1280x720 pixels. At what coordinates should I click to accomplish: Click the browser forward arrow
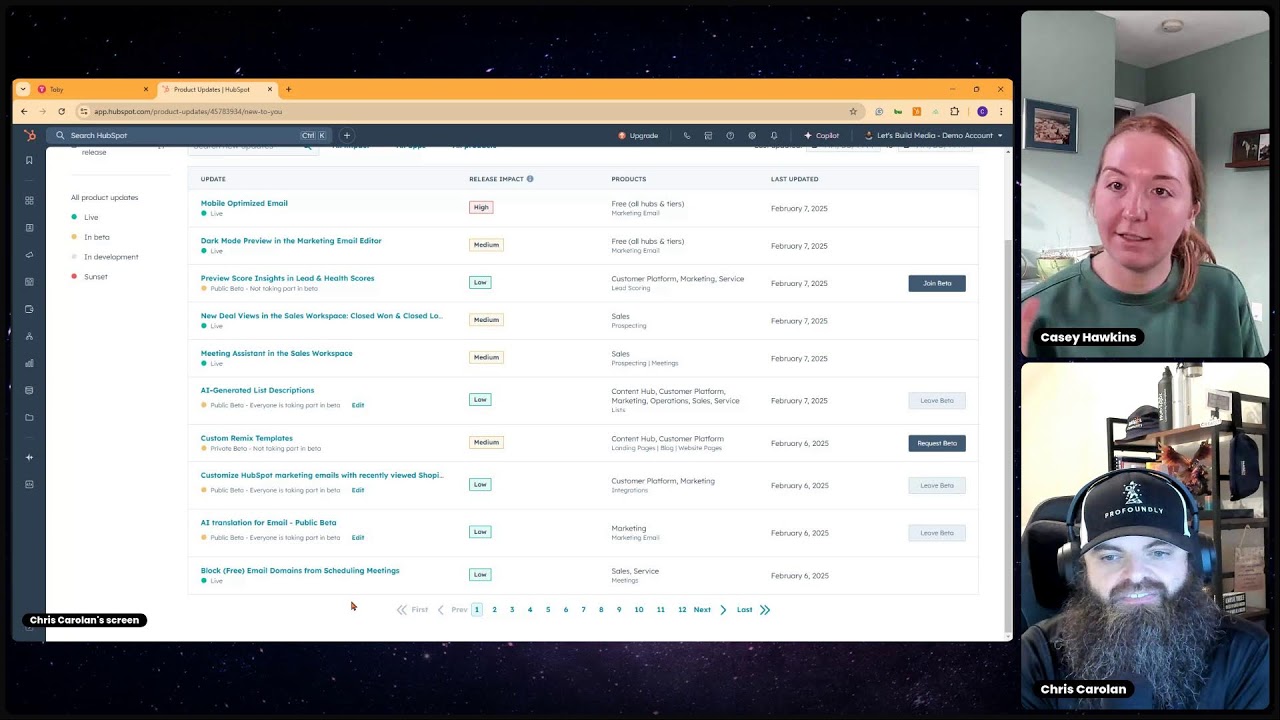42,111
